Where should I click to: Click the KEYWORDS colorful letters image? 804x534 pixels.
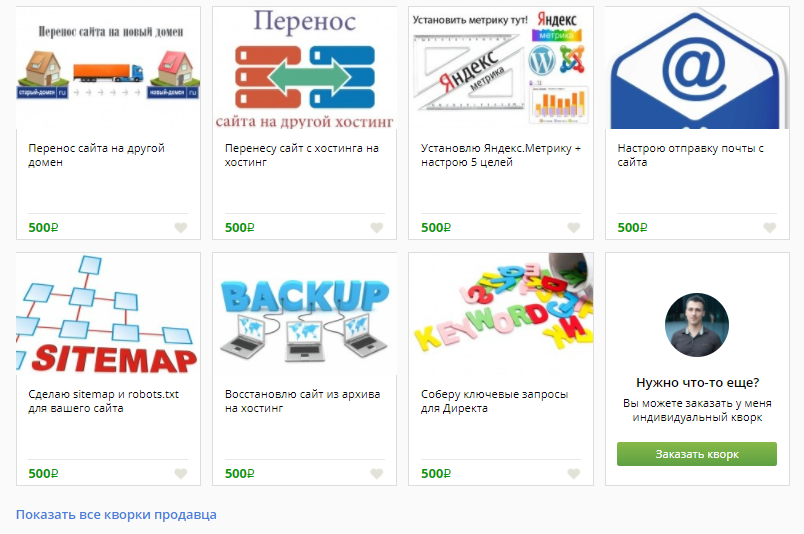point(501,313)
